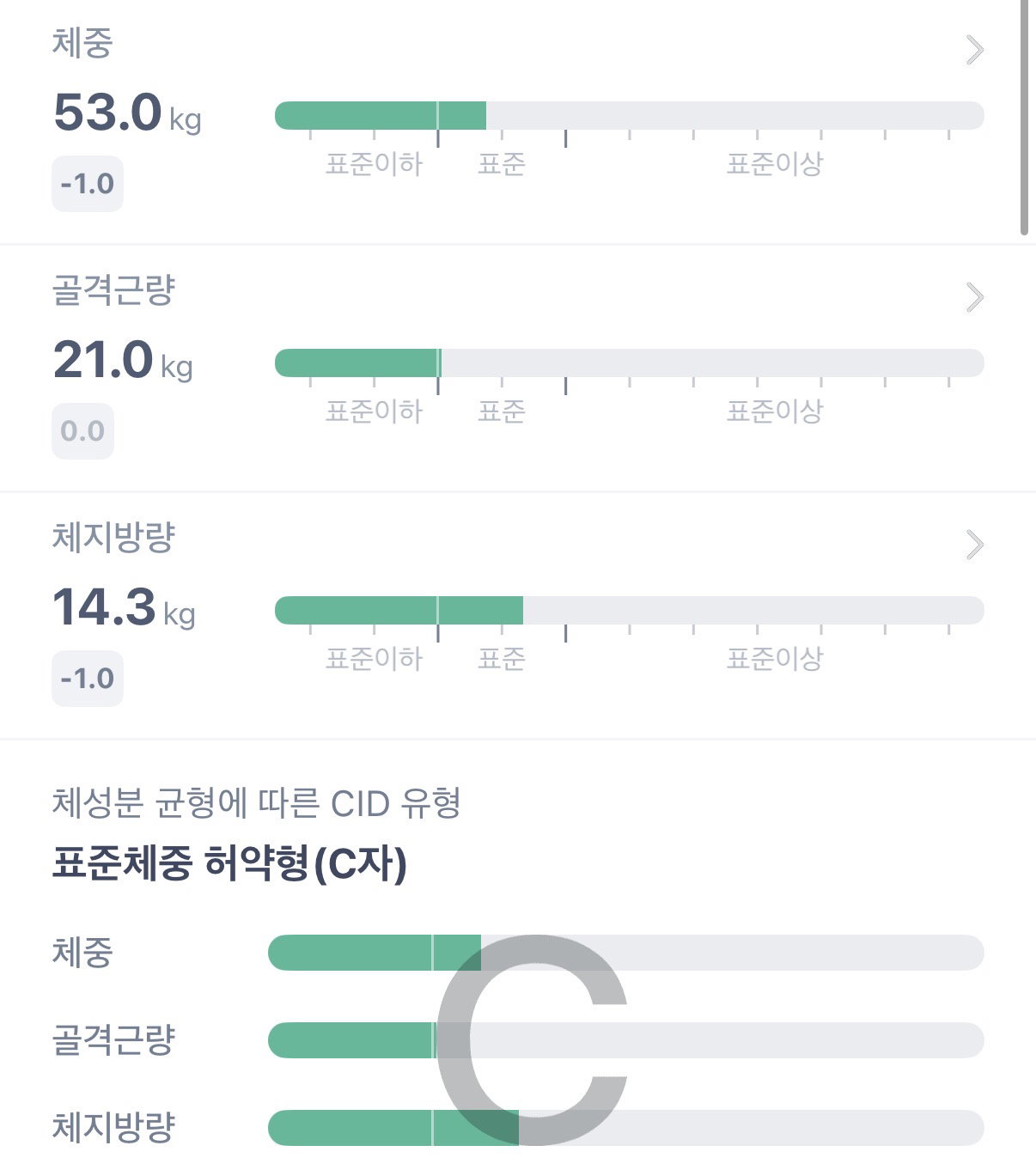1036x1170 pixels.
Task: Click 표준이상 label under 체중 bar
Action: tap(775, 164)
